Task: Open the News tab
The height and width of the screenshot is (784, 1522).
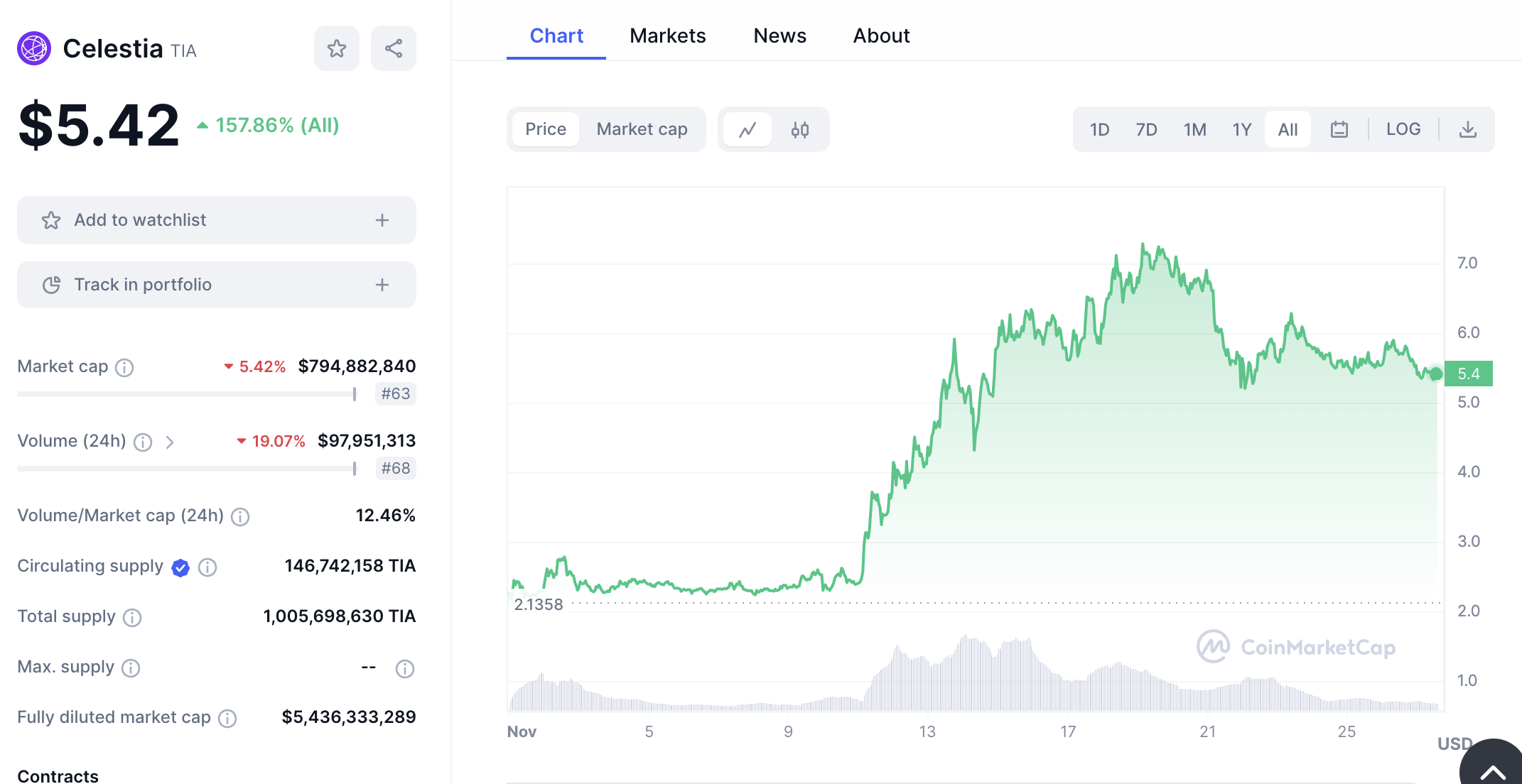Action: [x=779, y=36]
